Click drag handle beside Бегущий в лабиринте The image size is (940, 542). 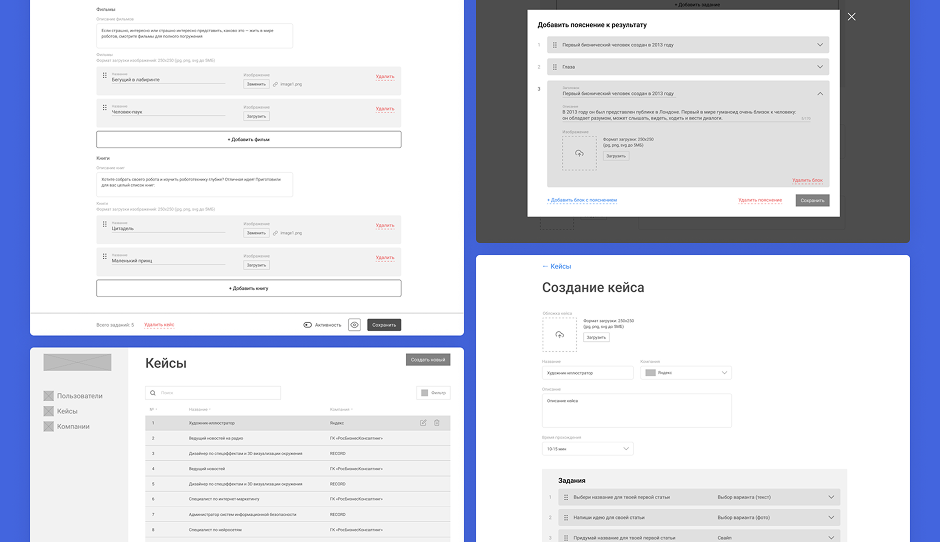click(104, 78)
